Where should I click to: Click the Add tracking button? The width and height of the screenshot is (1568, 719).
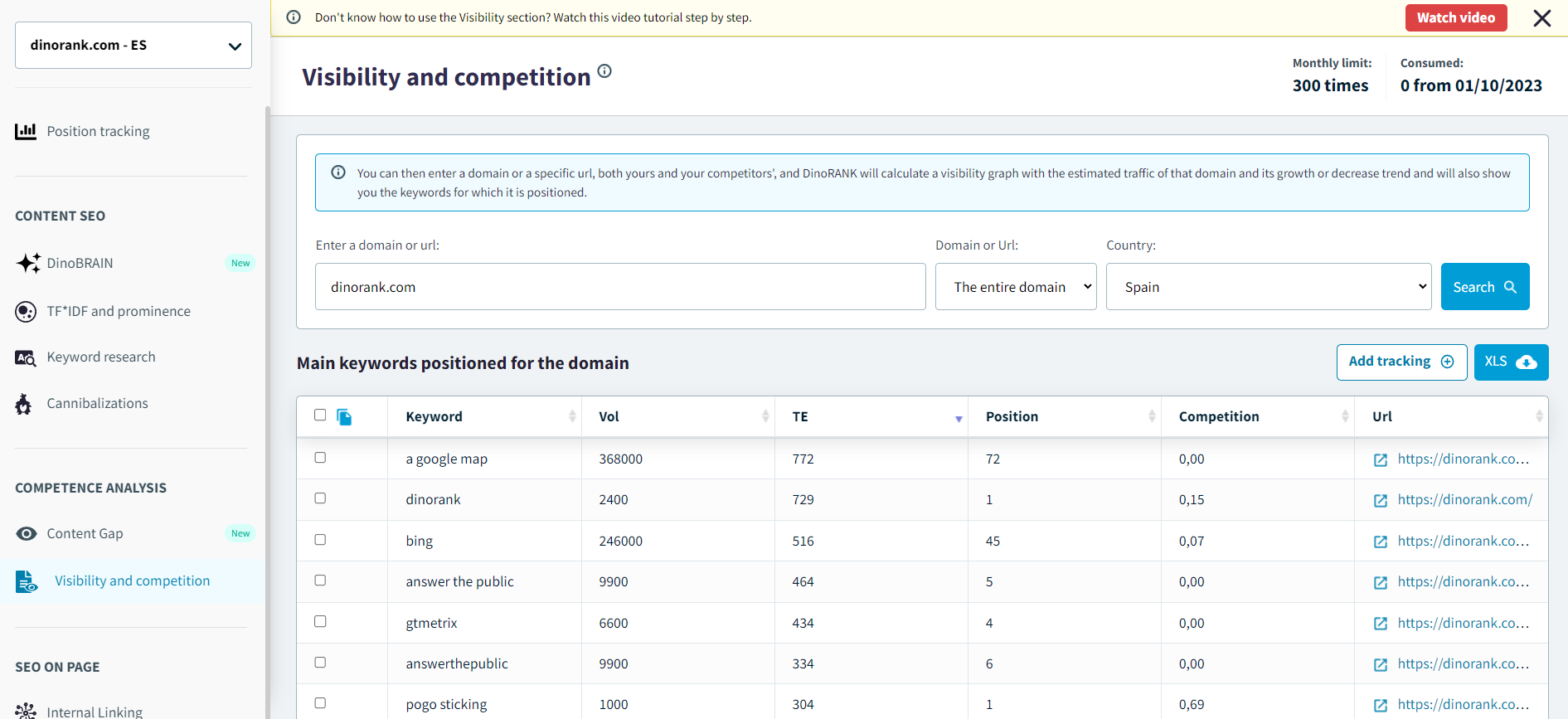click(x=1401, y=362)
